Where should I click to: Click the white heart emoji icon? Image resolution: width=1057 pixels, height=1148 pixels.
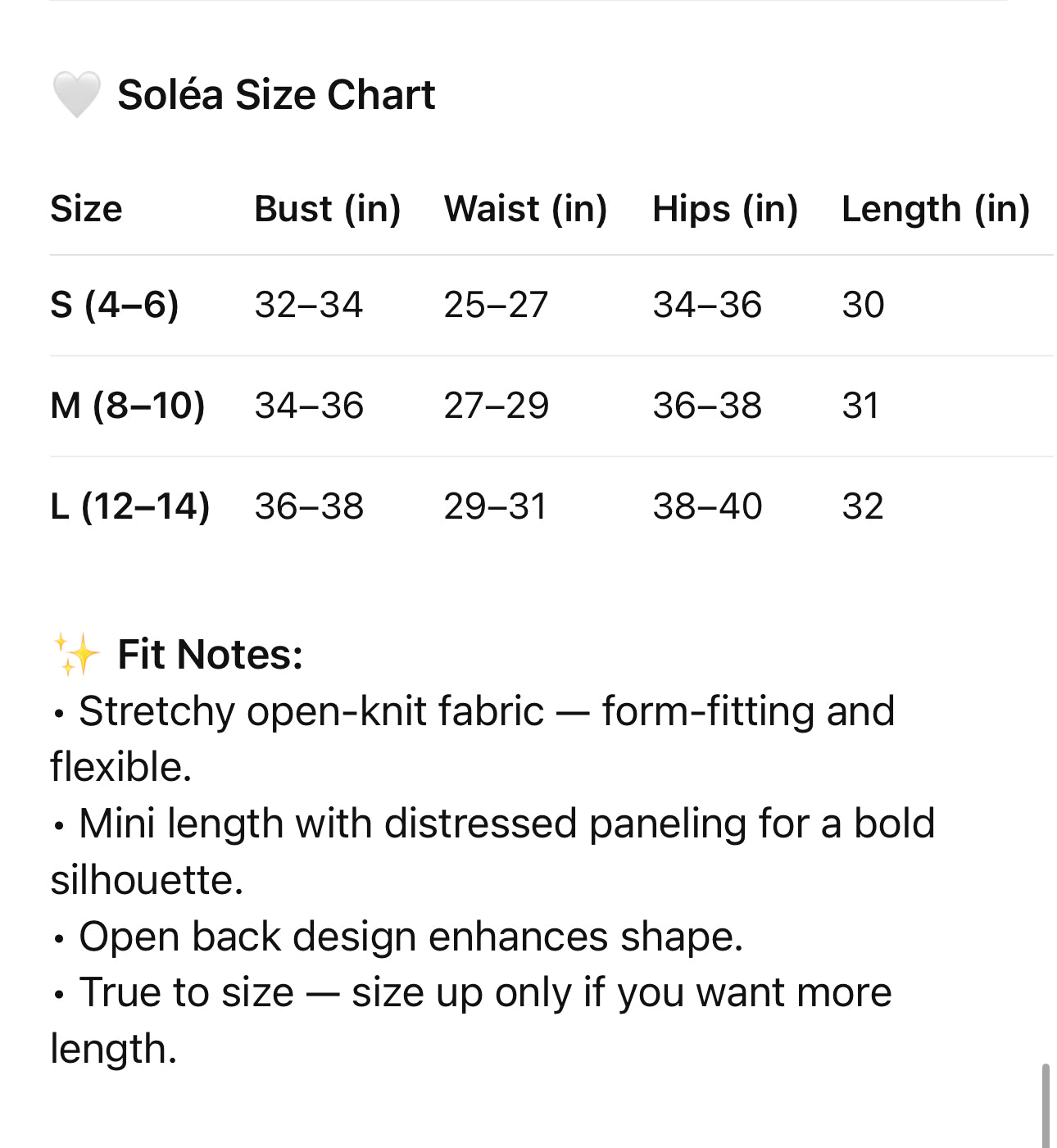tap(76, 94)
